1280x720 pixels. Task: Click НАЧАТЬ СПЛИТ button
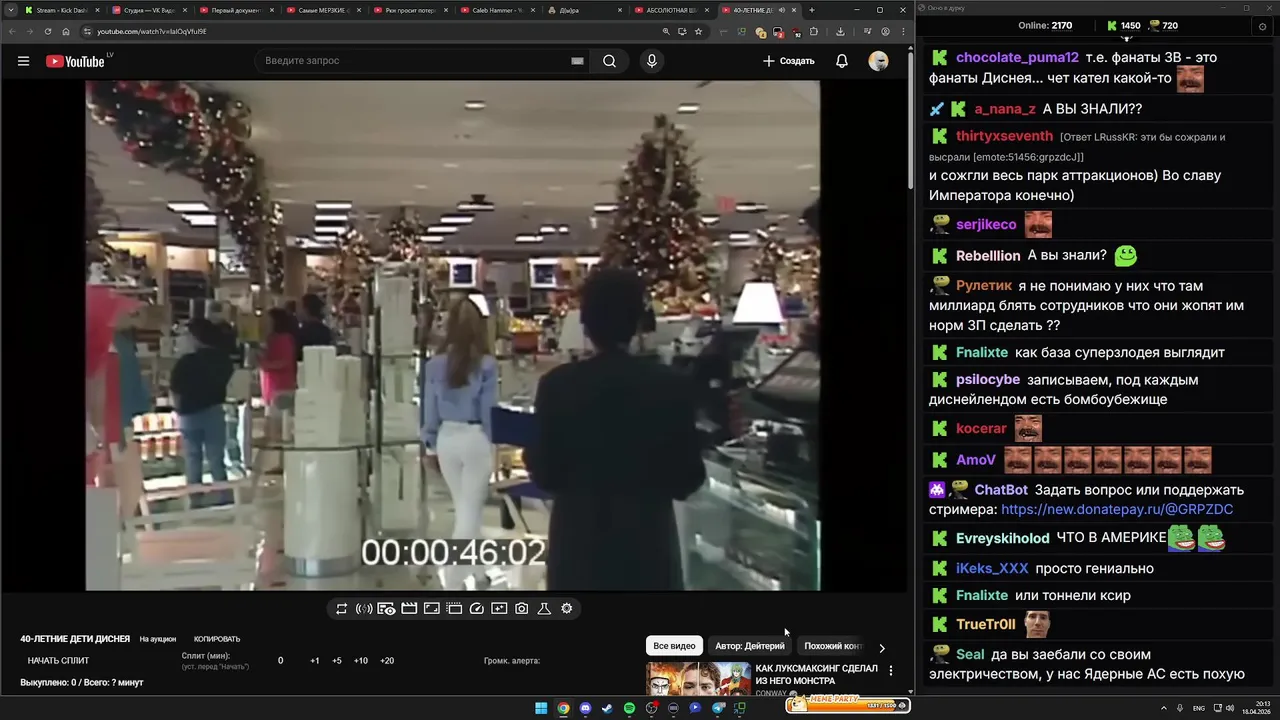click(58, 660)
